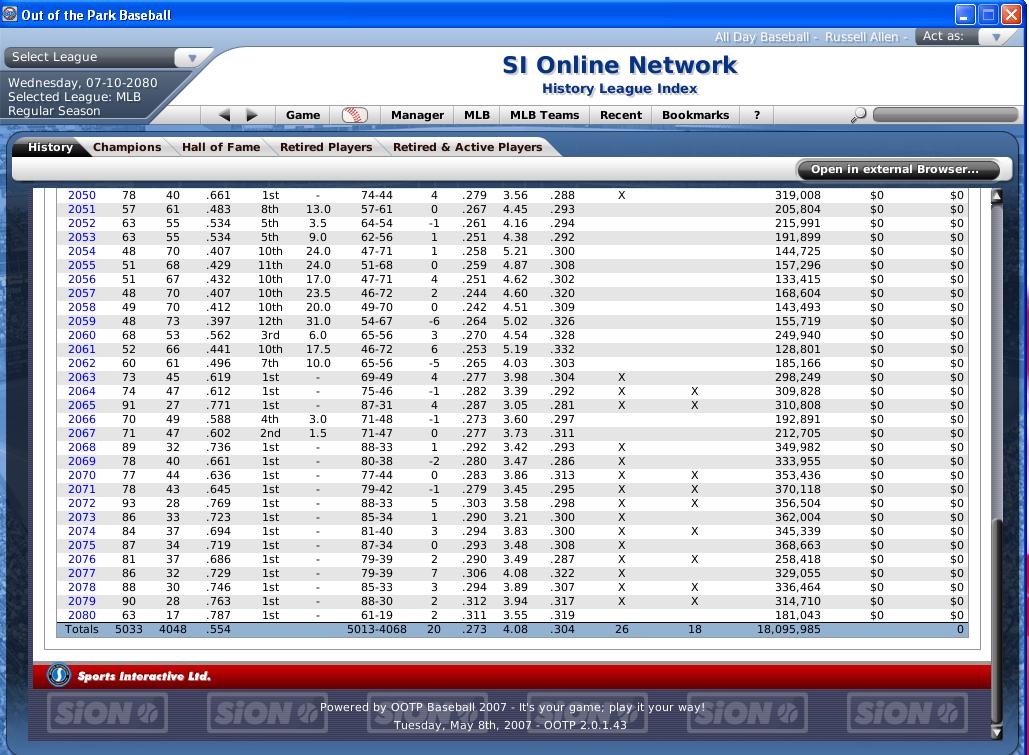Open the 2070 season link

click(x=82, y=475)
